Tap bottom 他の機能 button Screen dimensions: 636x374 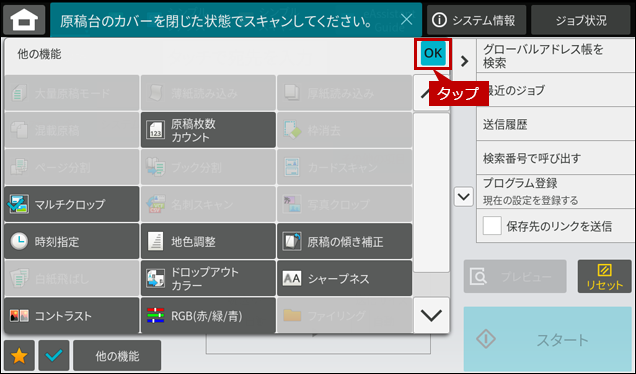[117, 356]
